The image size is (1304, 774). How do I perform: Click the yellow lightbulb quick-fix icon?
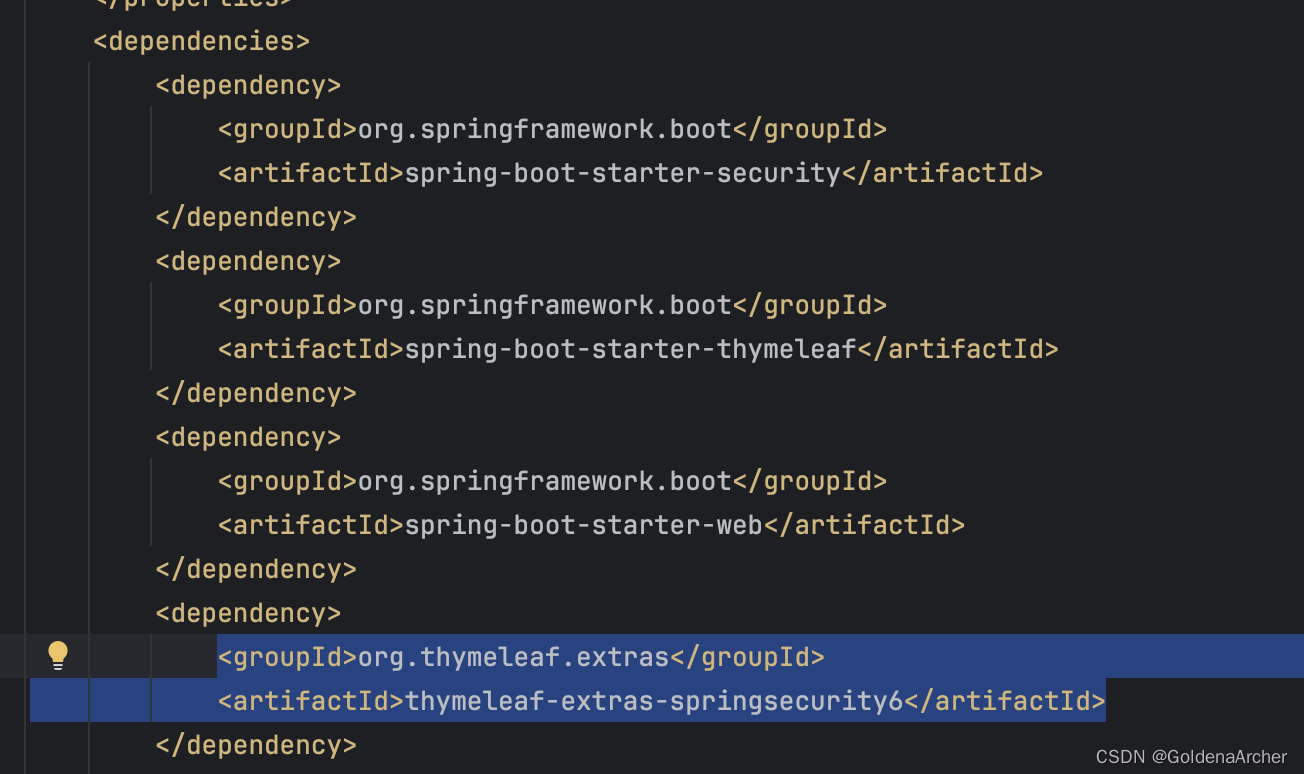click(x=58, y=656)
